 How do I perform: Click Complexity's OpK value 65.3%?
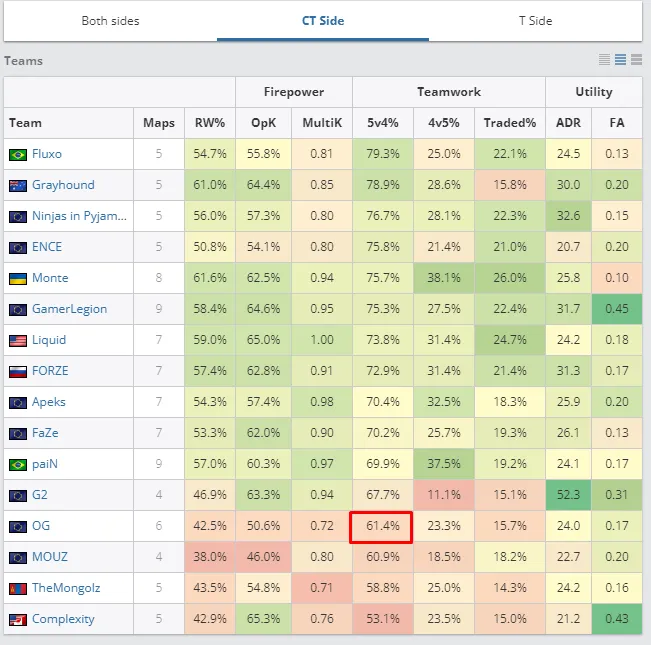tap(264, 619)
